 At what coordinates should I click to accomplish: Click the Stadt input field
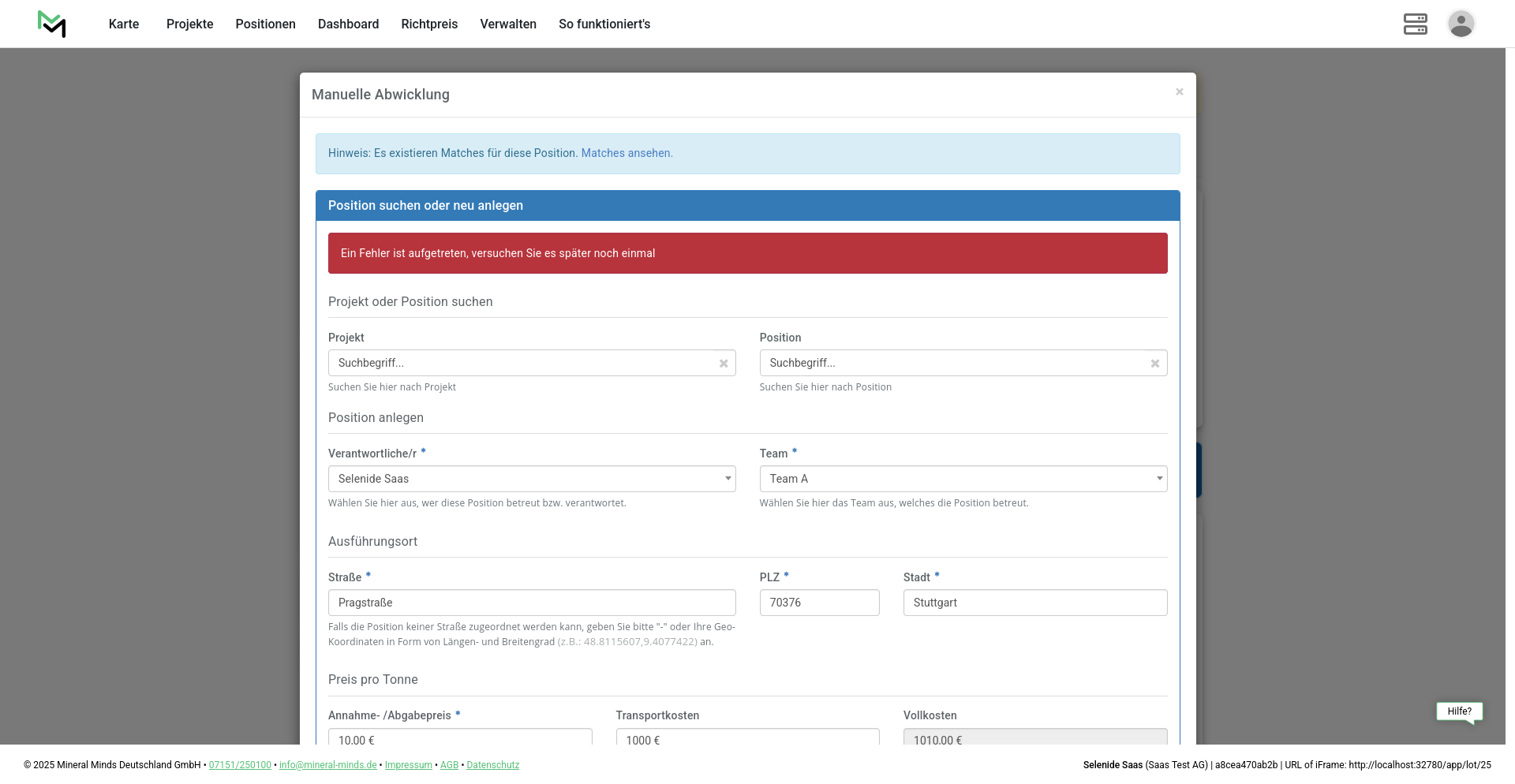pos(1034,603)
